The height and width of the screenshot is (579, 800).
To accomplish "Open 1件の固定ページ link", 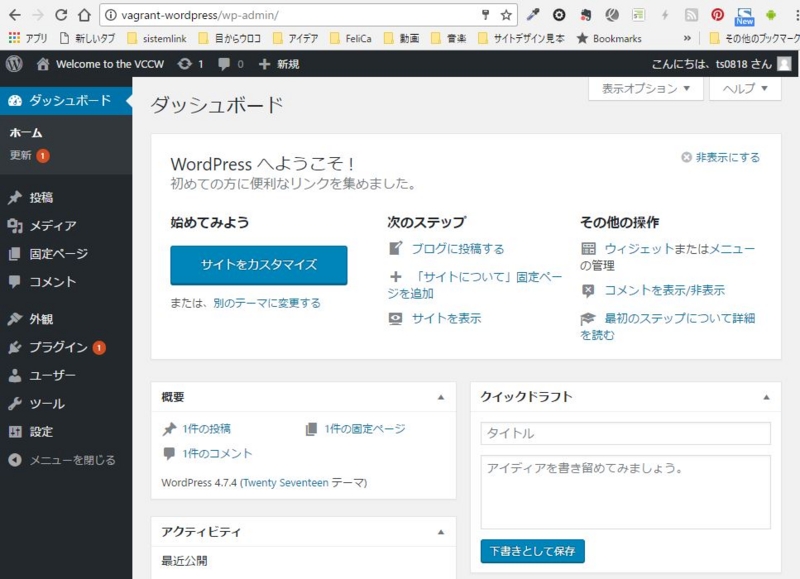I will [365, 429].
